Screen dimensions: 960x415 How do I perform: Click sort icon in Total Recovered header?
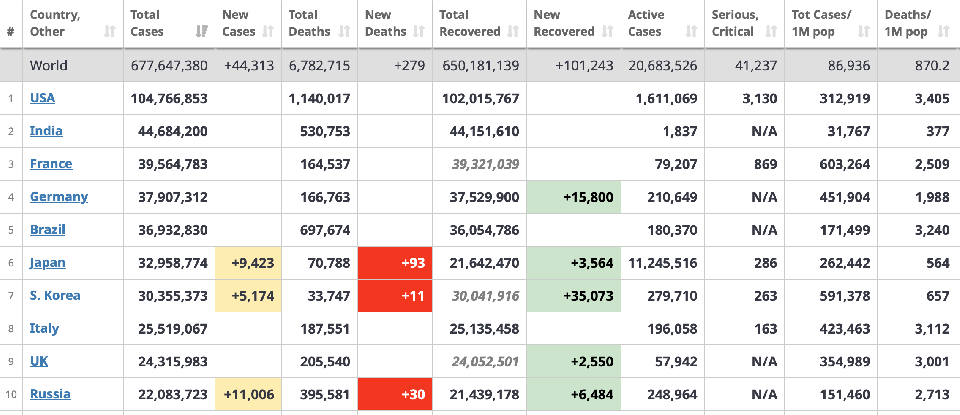pos(512,32)
